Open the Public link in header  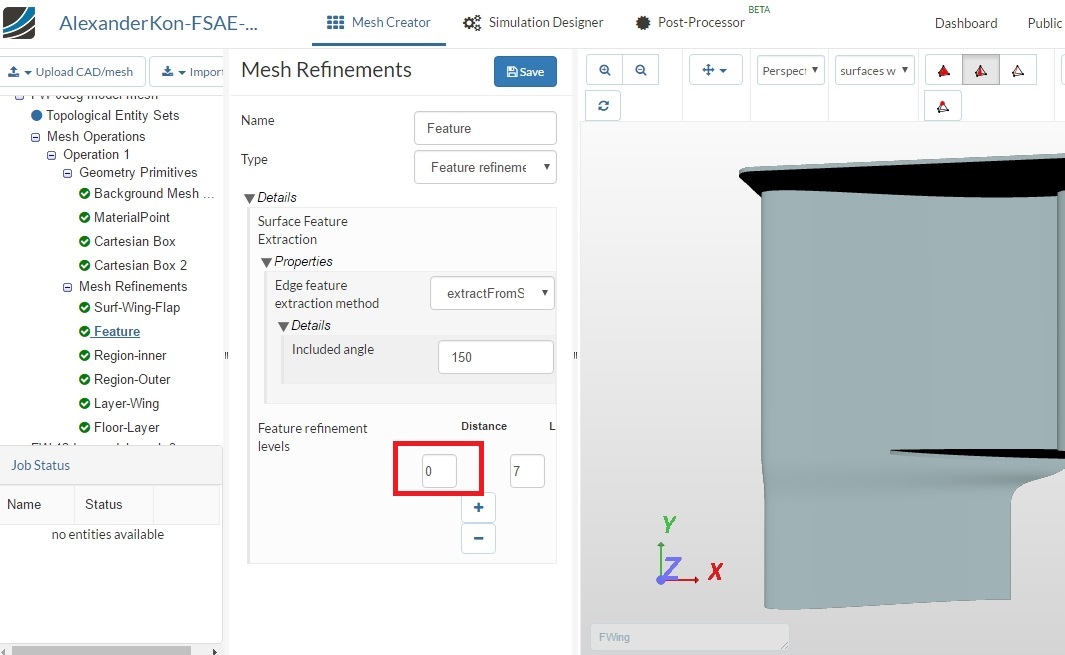(x=1045, y=23)
